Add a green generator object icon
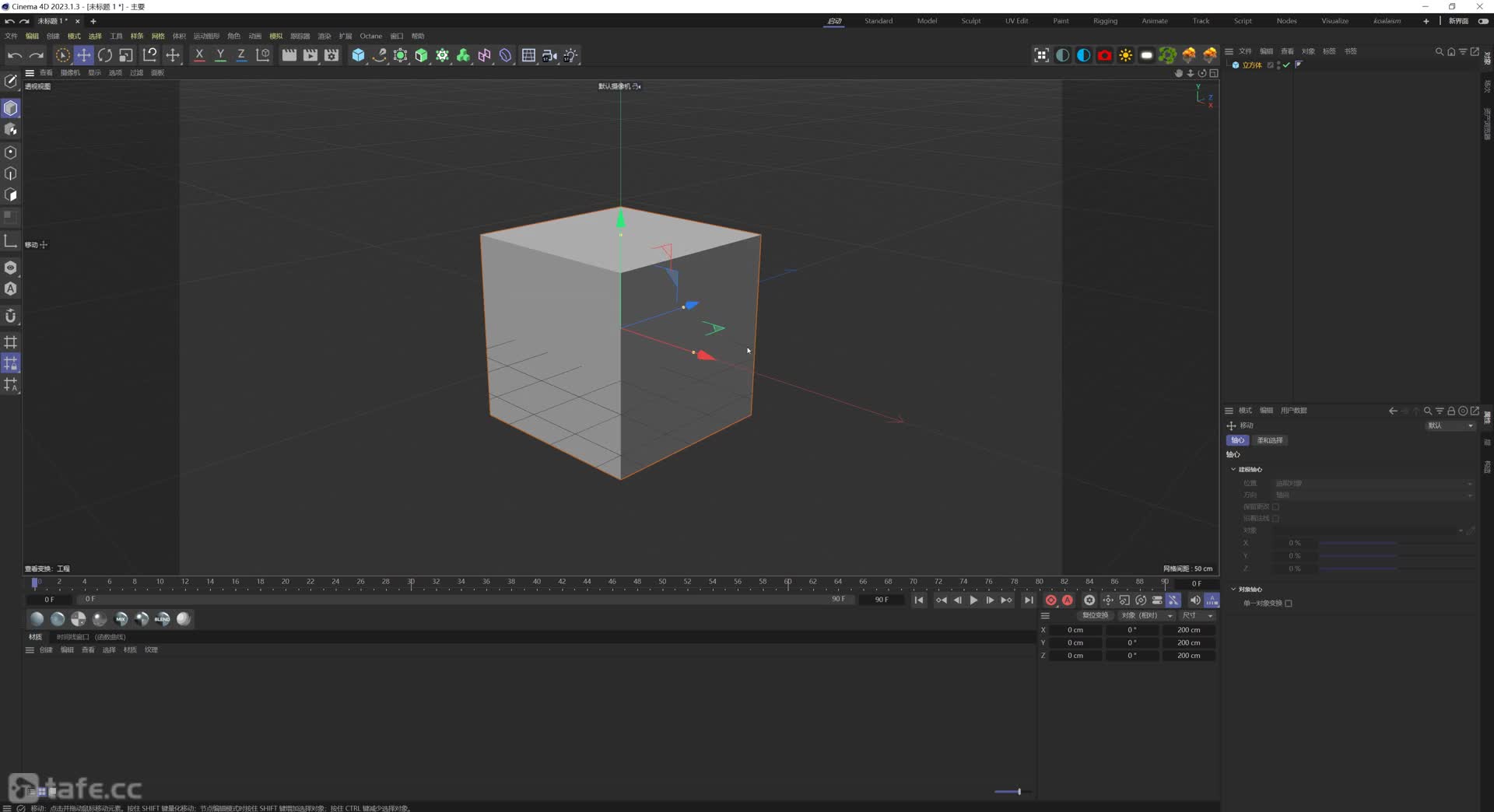 click(421, 55)
